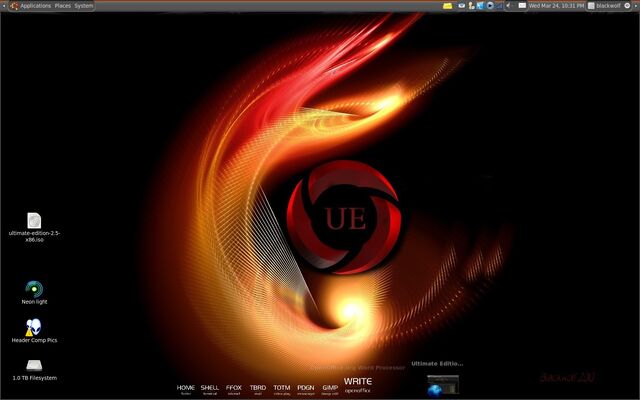Screen dimensions: 640x400
Task: Open the clock showing Wed Mar 24
Action: click(x=556, y=6)
